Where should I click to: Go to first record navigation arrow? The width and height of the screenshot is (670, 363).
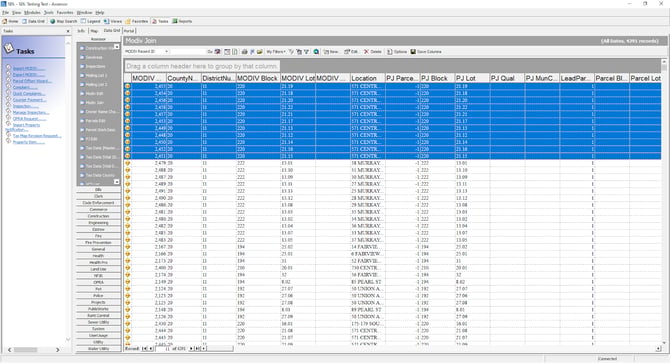[x=144, y=348]
